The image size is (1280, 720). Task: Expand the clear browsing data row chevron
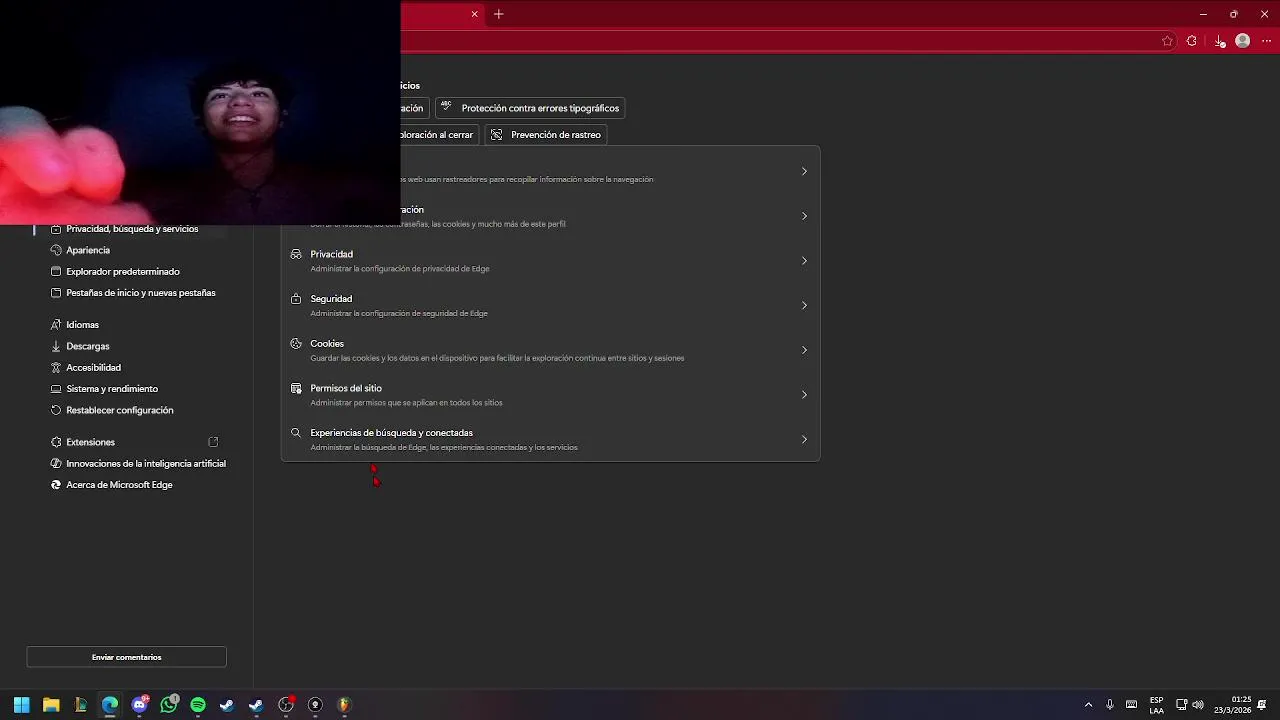804,216
